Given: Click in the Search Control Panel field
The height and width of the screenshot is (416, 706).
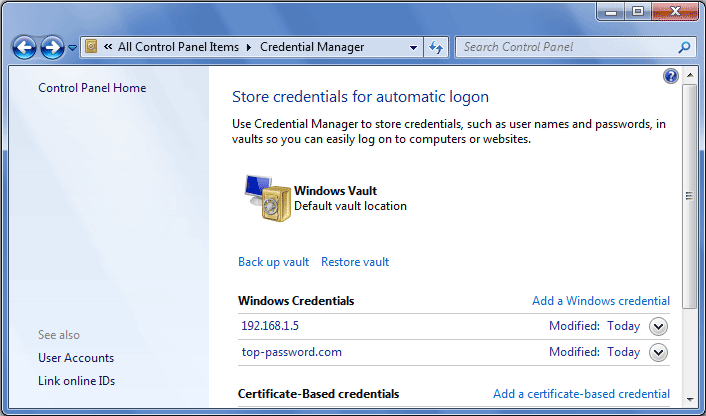Looking at the screenshot, I should (x=565, y=47).
